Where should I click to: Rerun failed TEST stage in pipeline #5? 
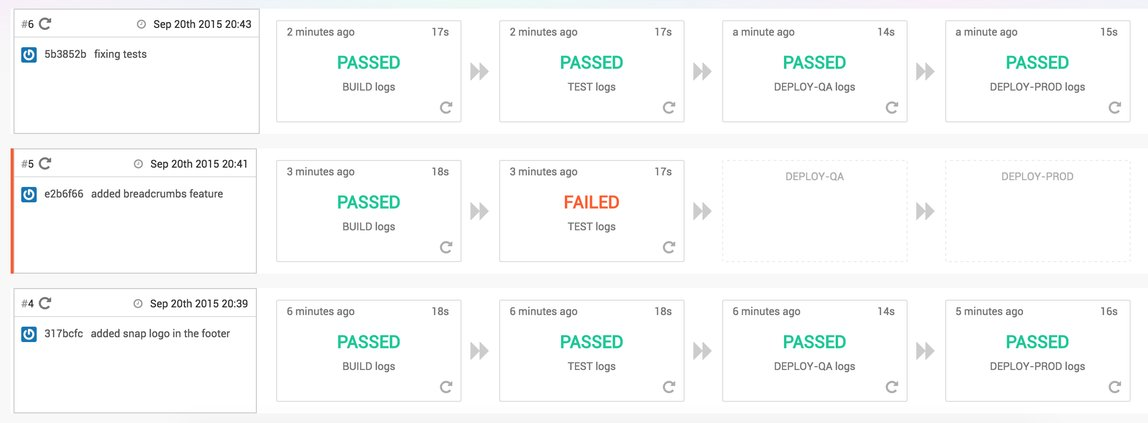tap(669, 247)
